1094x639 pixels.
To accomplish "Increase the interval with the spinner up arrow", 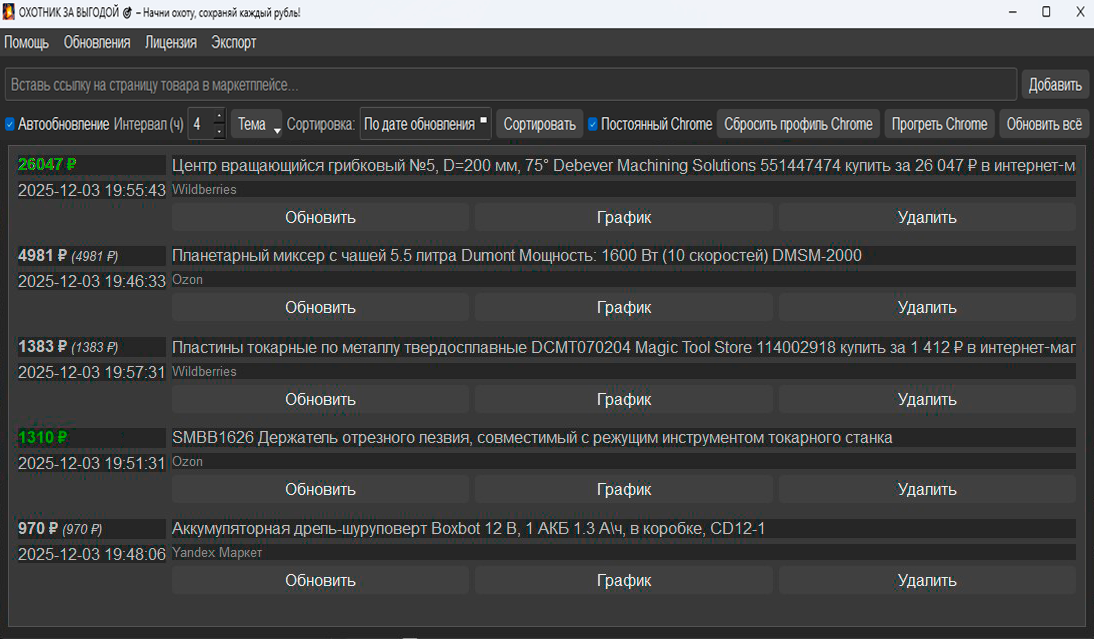I will click(220, 117).
